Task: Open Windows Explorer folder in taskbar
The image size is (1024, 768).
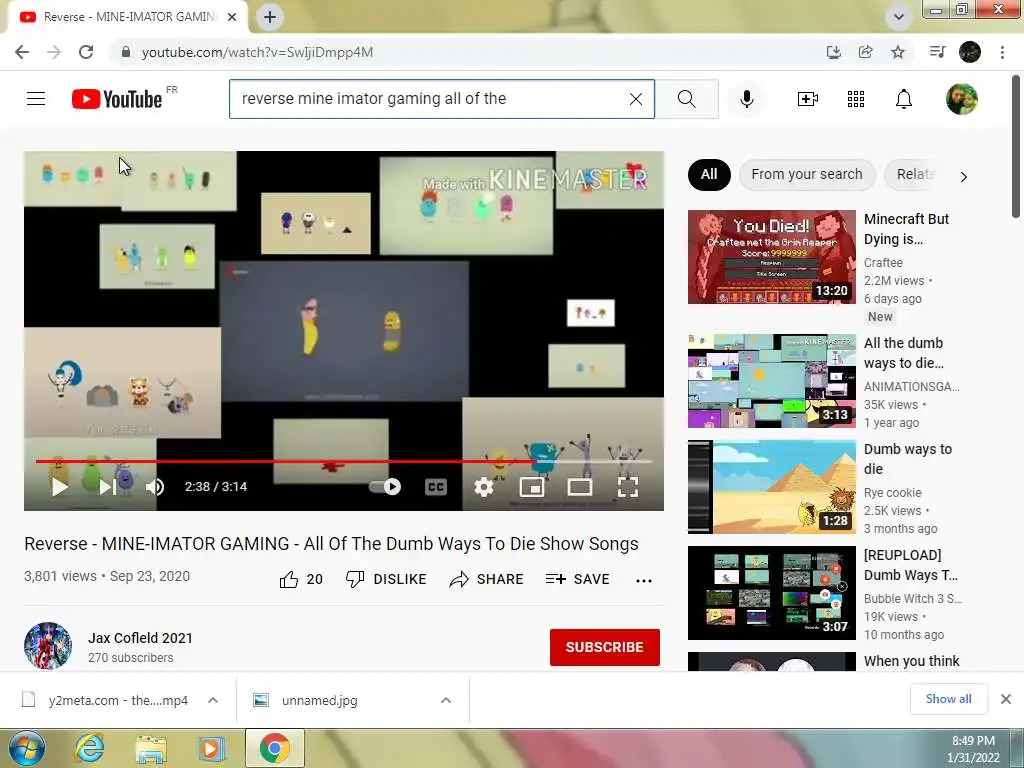Action: pyautogui.click(x=150, y=748)
